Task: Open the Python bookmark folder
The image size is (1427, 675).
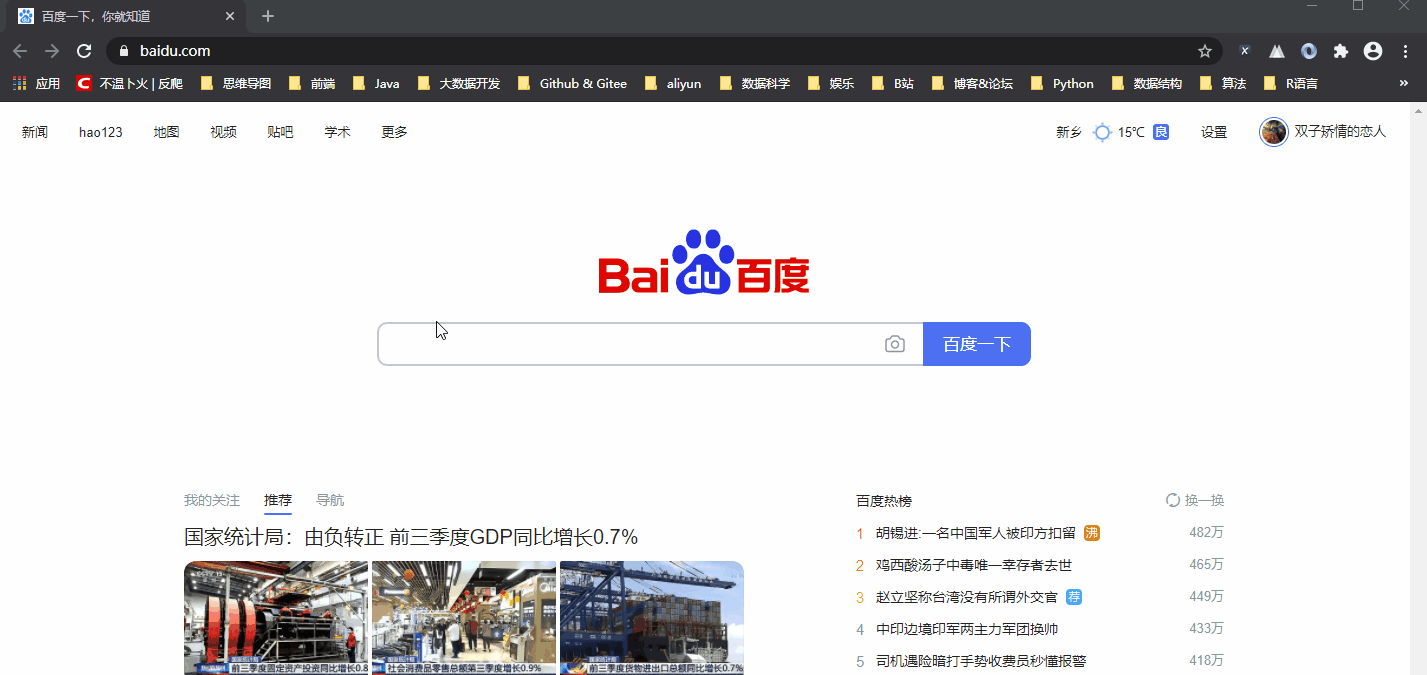Action: (x=1062, y=84)
